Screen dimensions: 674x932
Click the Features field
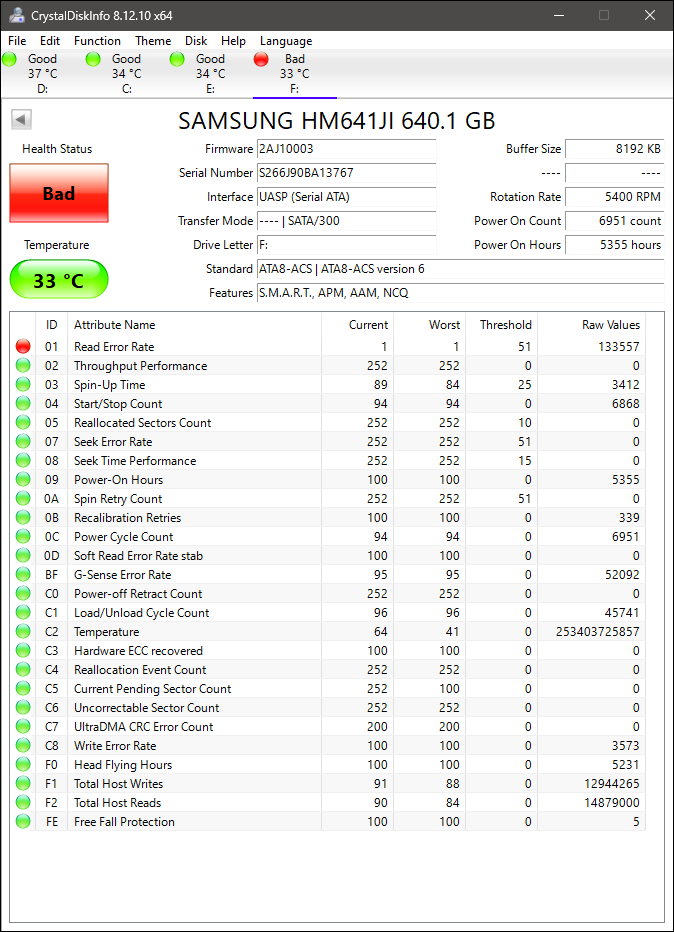coord(461,292)
